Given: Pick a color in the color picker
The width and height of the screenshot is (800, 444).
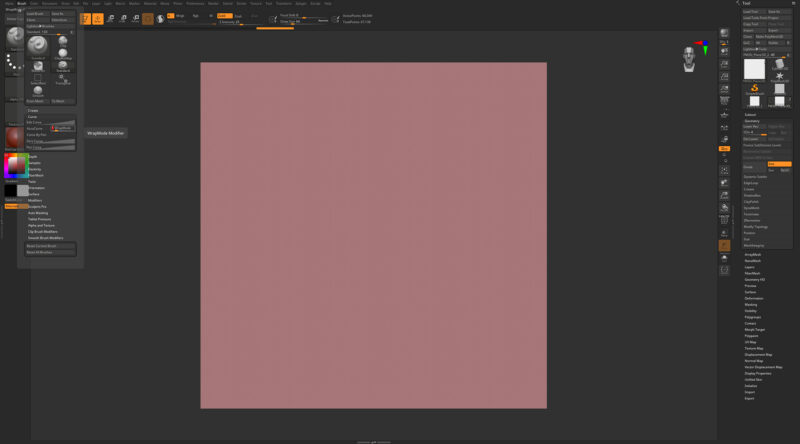Looking at the screenshot, I should tap(16, 165).
